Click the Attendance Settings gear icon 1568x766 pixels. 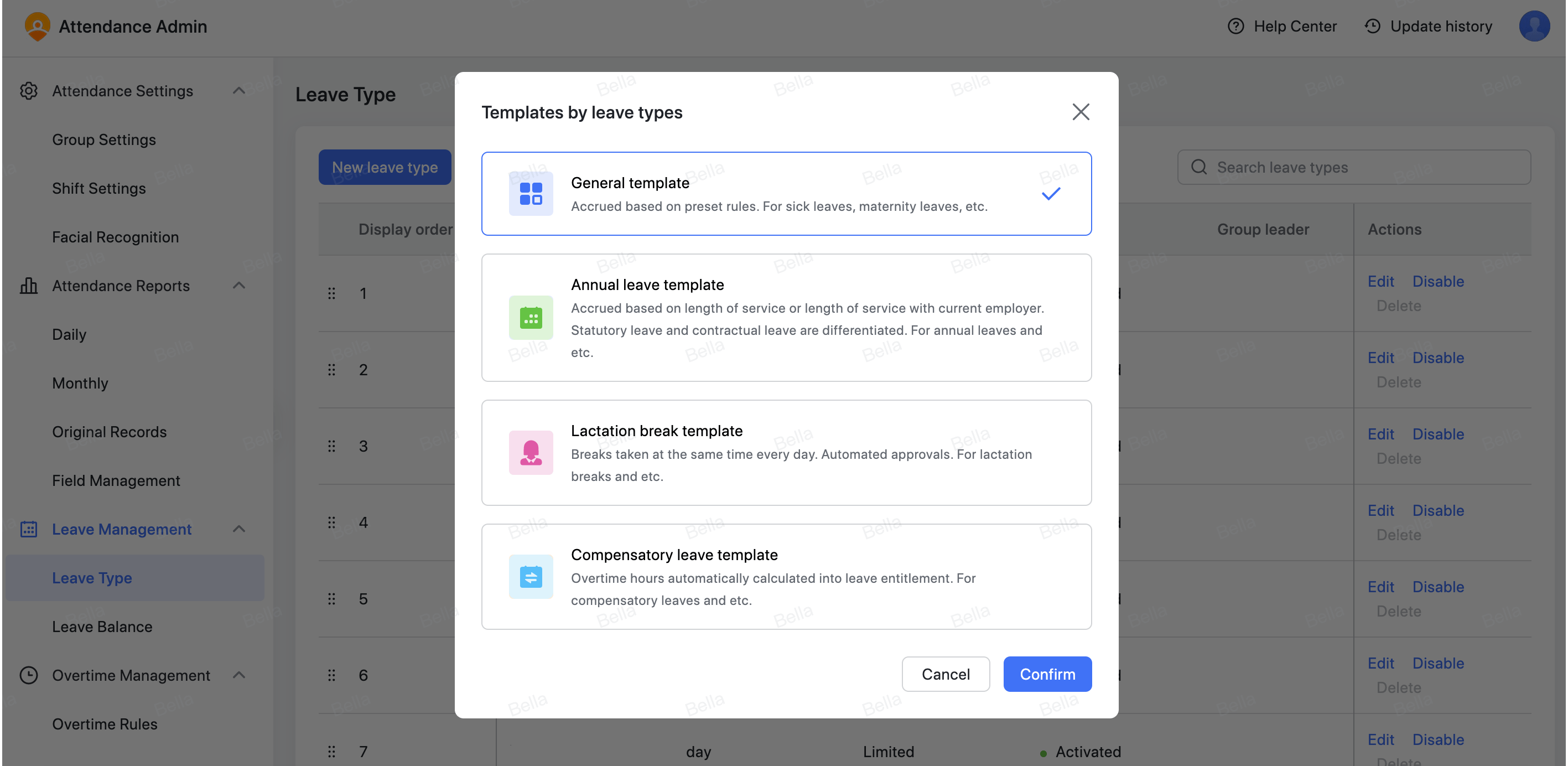tap(29, 90)
